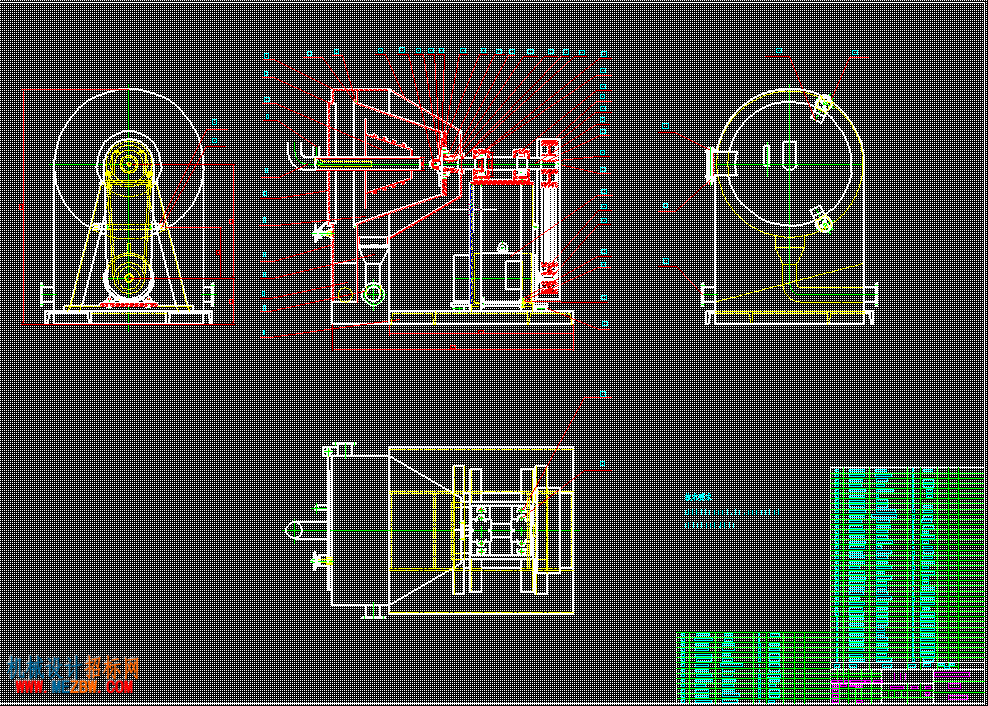Select the yellow upper pulley in front view

129,165
